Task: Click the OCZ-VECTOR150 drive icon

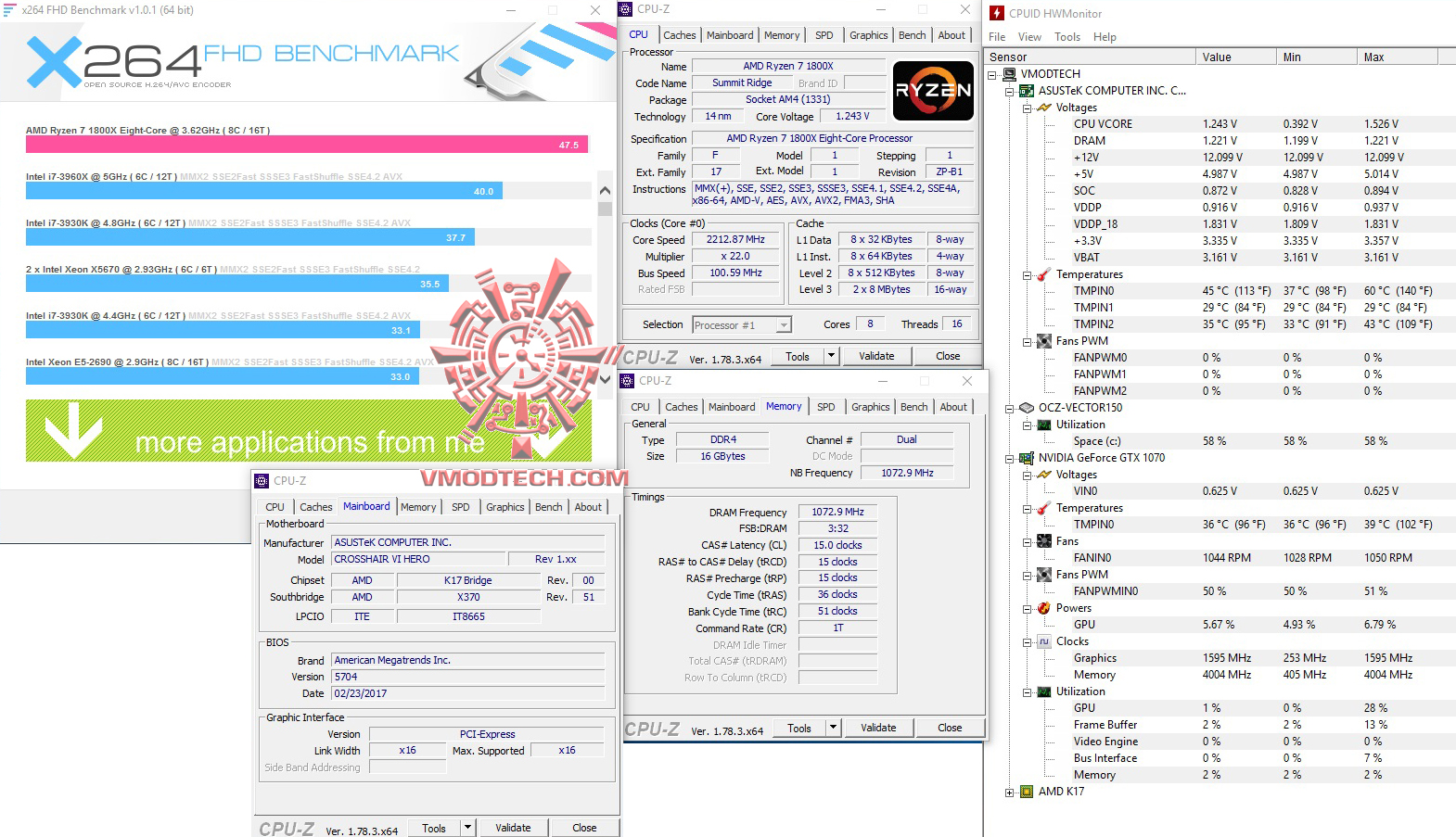Action: click(x=1027, y=408)
